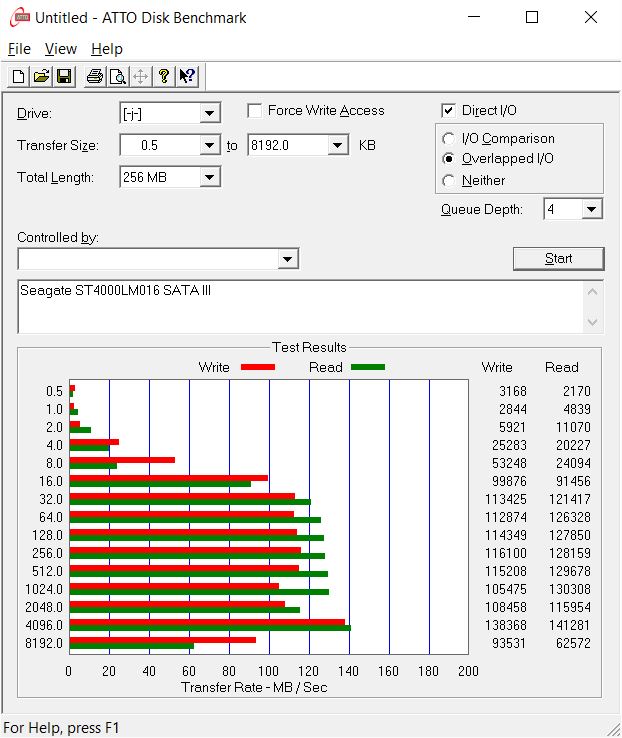Maximize the ATTO Disk Benchmark window
The width and height of the screenshot is (622, 738).
tap(532, 17)
